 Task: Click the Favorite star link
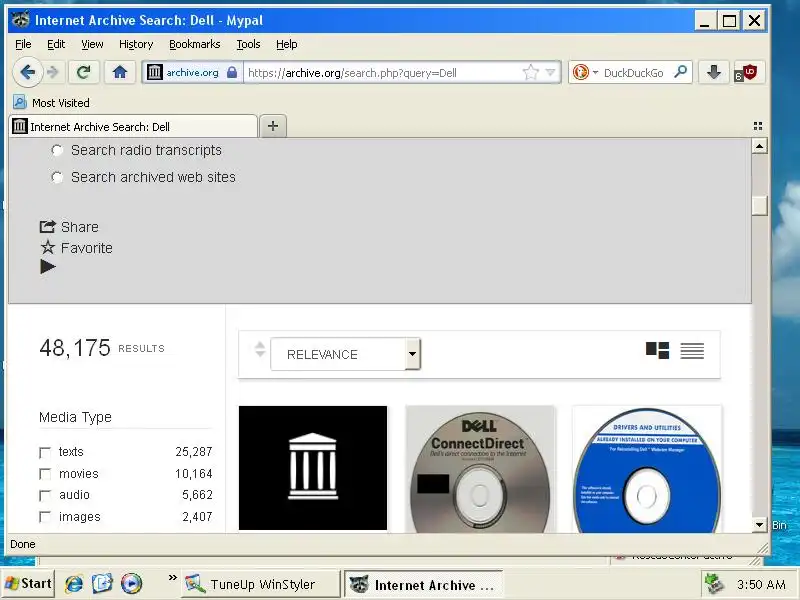77,248
